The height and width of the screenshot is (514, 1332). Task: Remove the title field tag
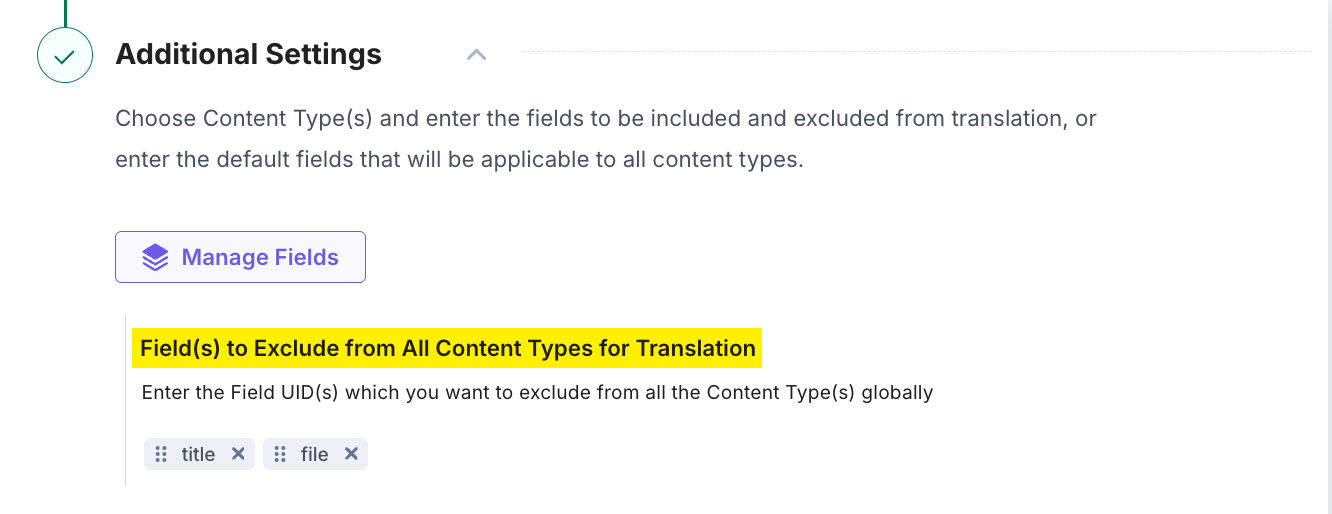pyautogui.click(x=238, y=454)
